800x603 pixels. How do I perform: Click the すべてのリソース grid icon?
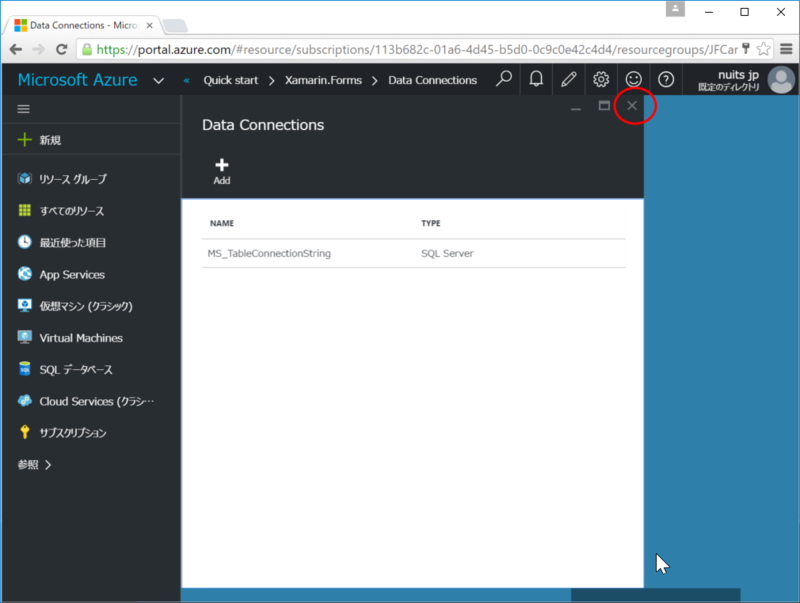click(x=24, y=210)
